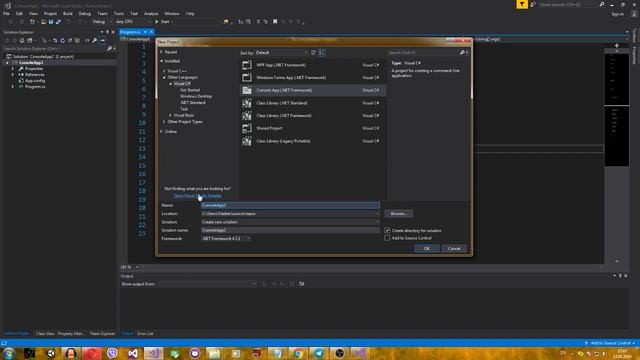This screenshot has width=640, height=360.
Task: Collapse the Installed node in dialog tree
Action: click(162, 61)
